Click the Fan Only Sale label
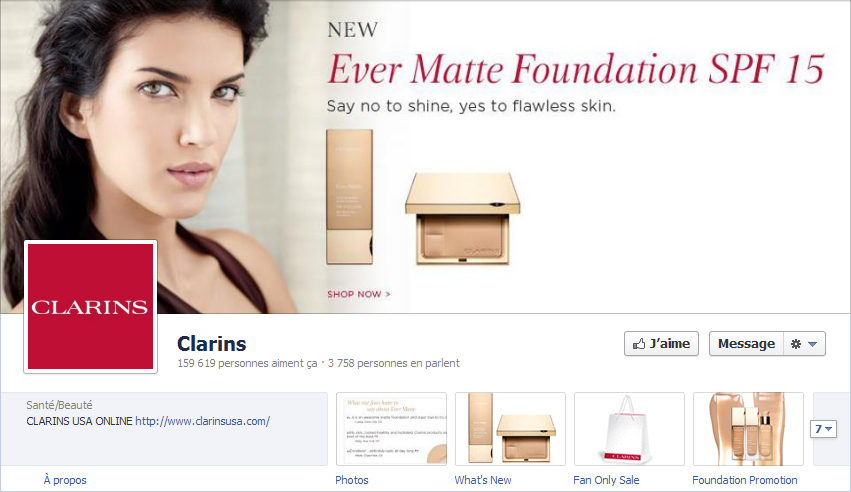This screenshot has height=492, width=851. (x=606, y=480)
